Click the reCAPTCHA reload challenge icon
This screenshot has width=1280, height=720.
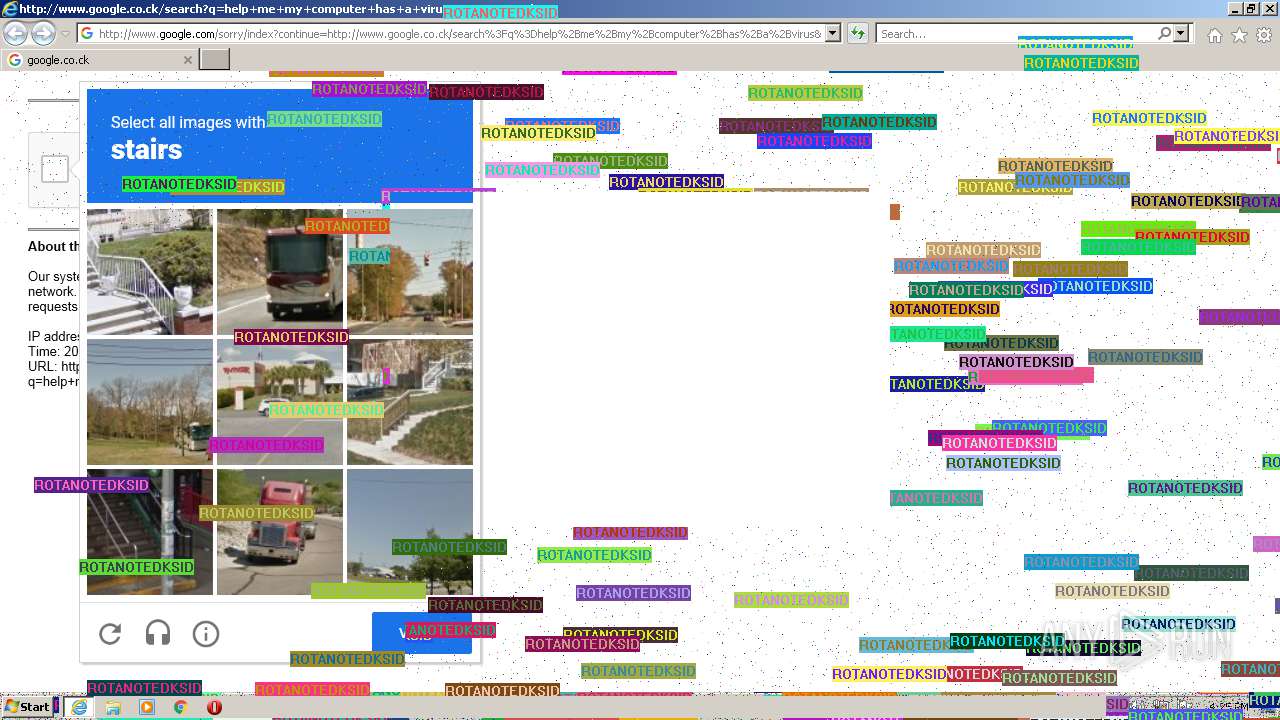(110, 633)
